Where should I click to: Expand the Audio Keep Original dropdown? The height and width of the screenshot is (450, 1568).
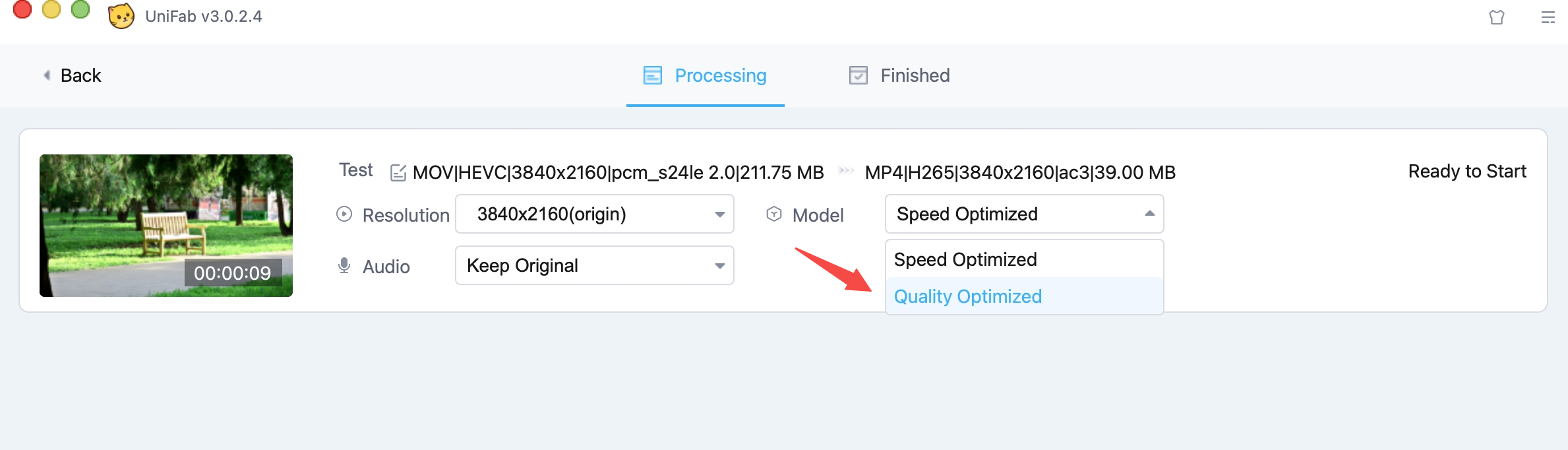(x=595, y=265)
